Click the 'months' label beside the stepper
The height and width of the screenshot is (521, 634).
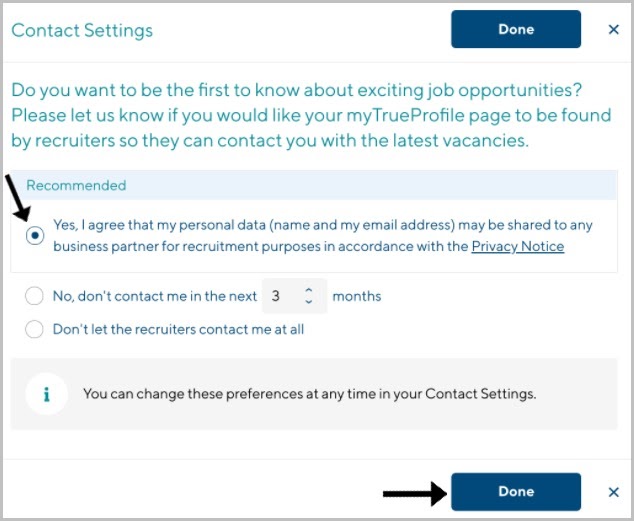(x=357, y=296)
